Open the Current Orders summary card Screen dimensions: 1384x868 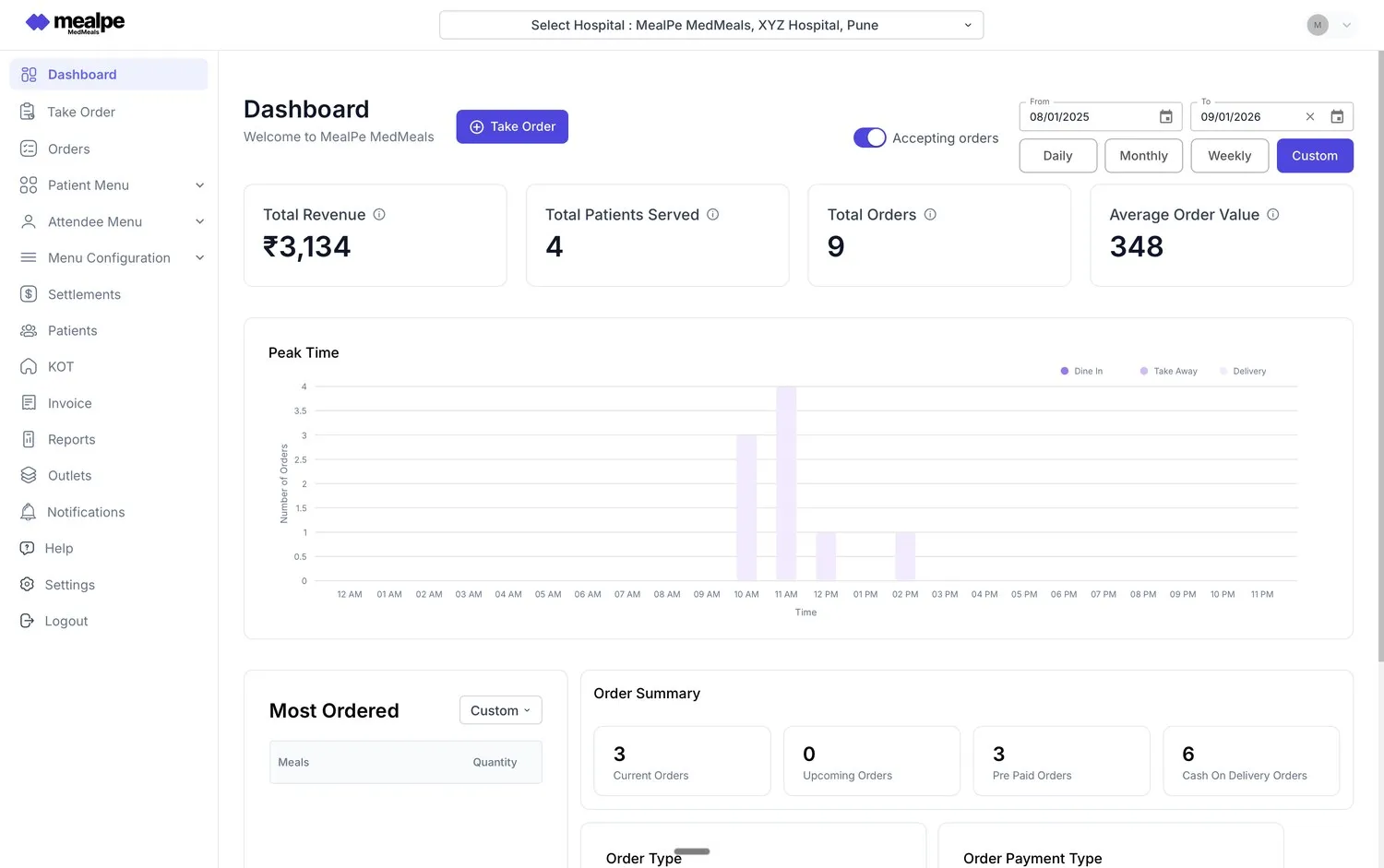pos(682,761)
